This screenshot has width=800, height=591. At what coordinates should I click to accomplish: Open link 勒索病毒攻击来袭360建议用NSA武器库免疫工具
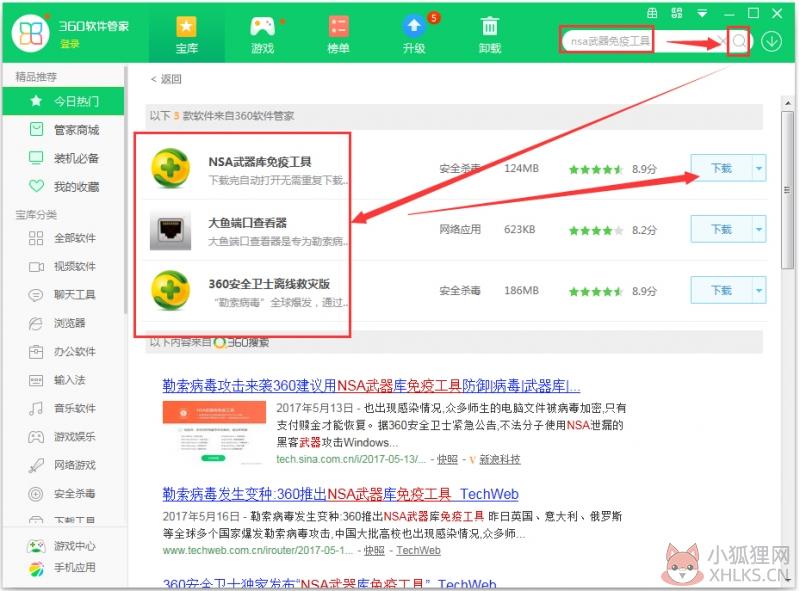[371, 386]
